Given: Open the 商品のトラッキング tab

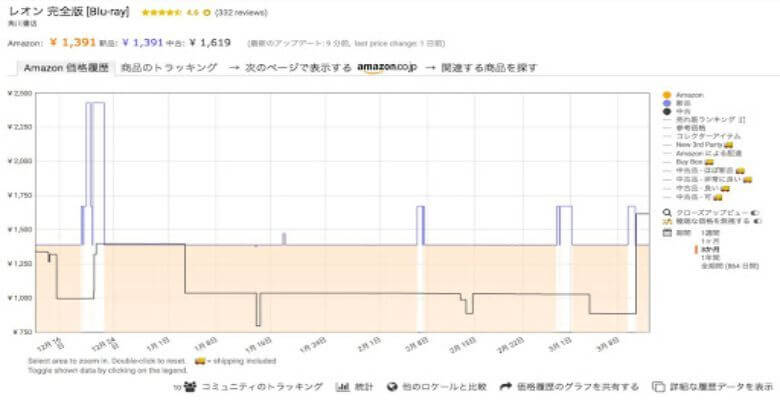Looking at the screenshot, I should (168, 68).
